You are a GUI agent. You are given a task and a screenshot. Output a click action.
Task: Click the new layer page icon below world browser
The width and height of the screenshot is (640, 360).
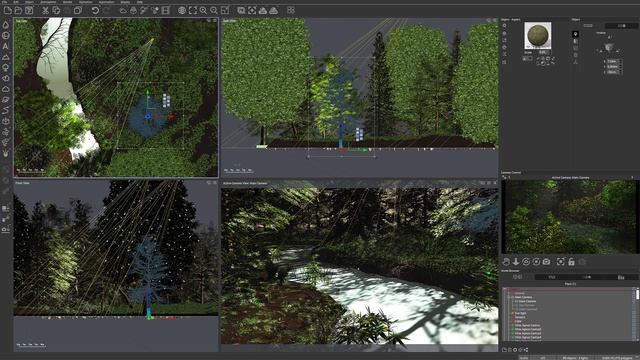pyautogui.click(x=504, y=350)
